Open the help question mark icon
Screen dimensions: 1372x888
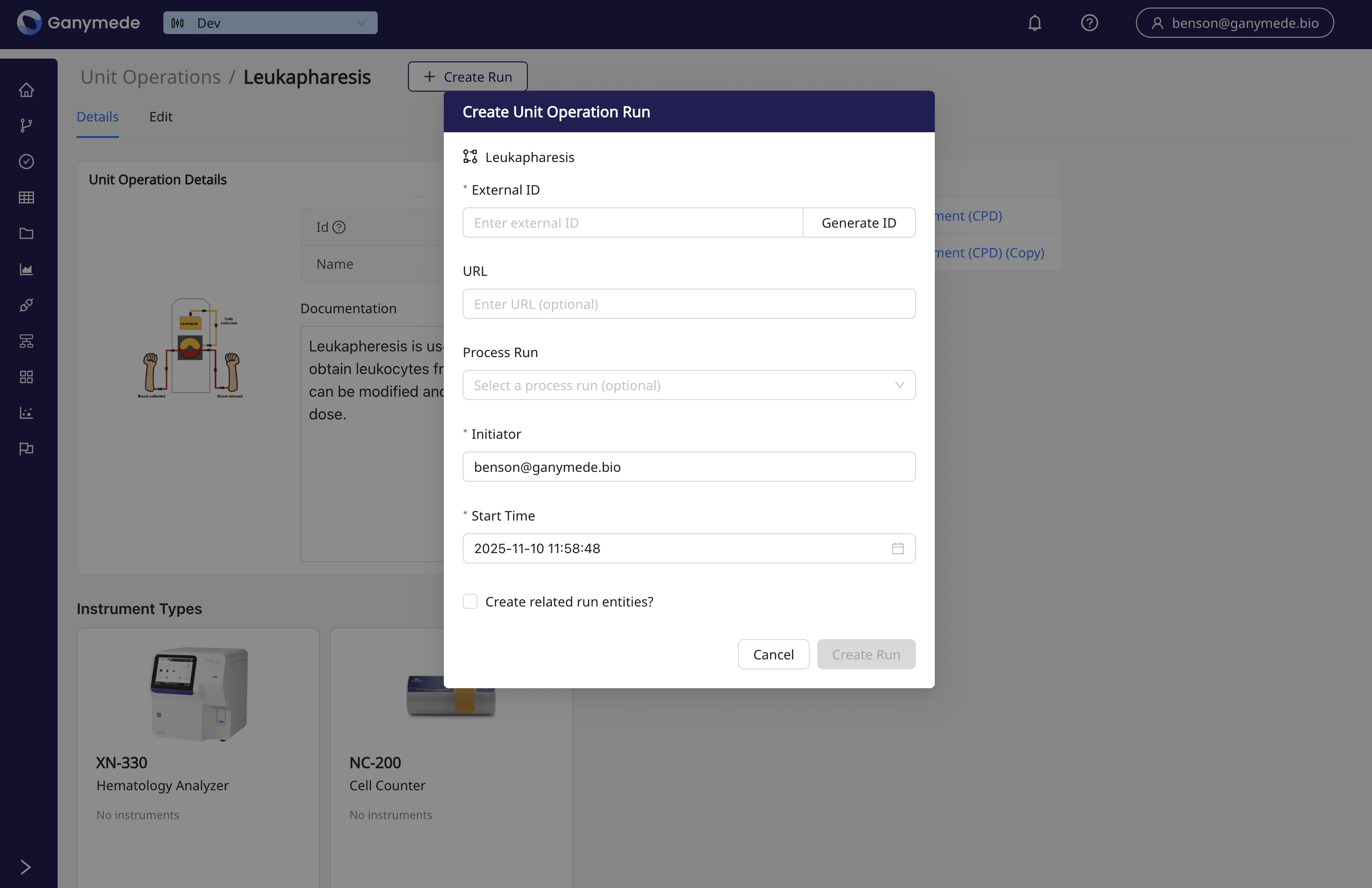[1089, 23]
